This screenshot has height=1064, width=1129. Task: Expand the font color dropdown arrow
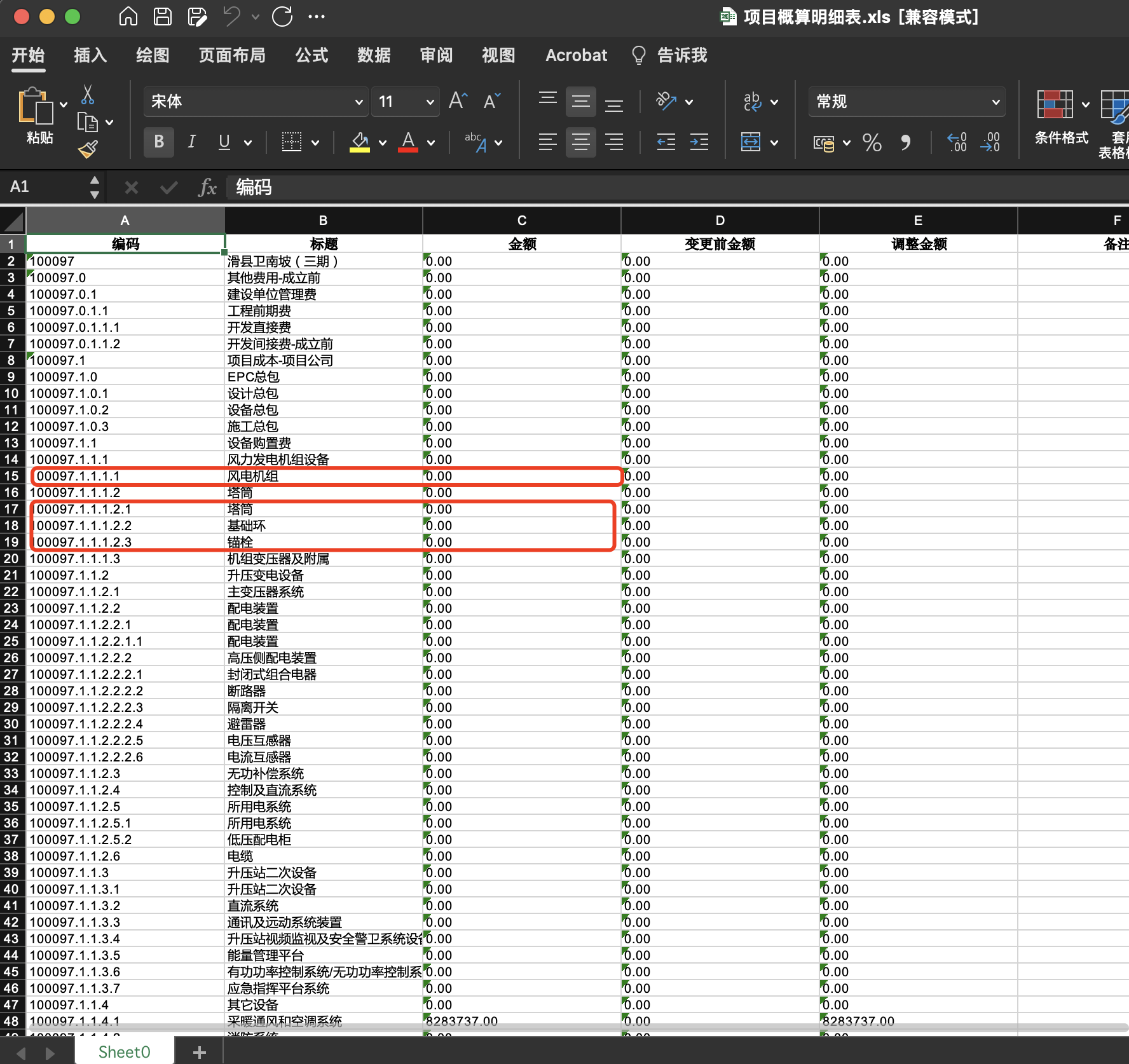(x=431, y=143)
